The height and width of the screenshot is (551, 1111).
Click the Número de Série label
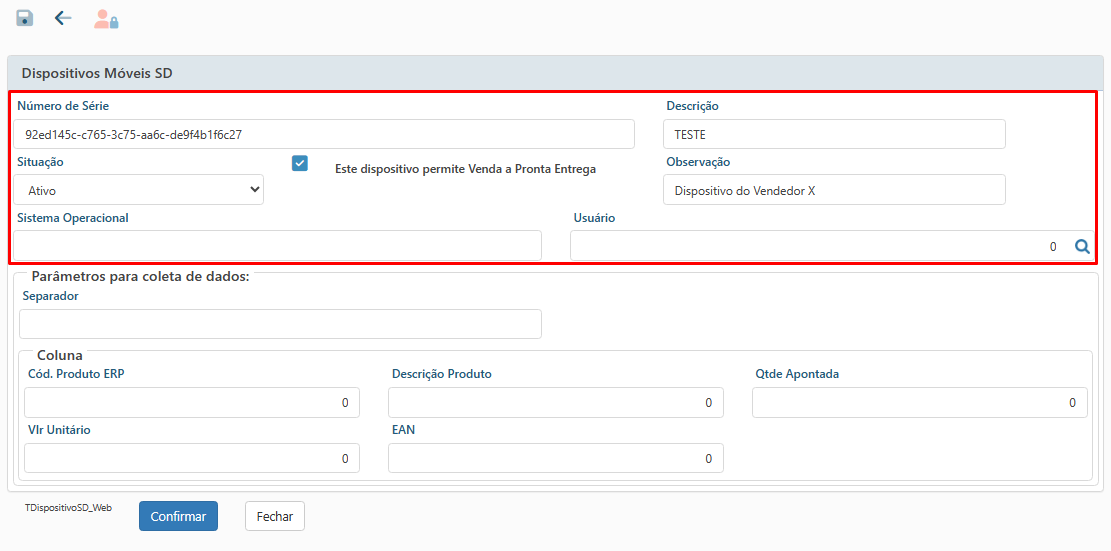coord(63,106)
